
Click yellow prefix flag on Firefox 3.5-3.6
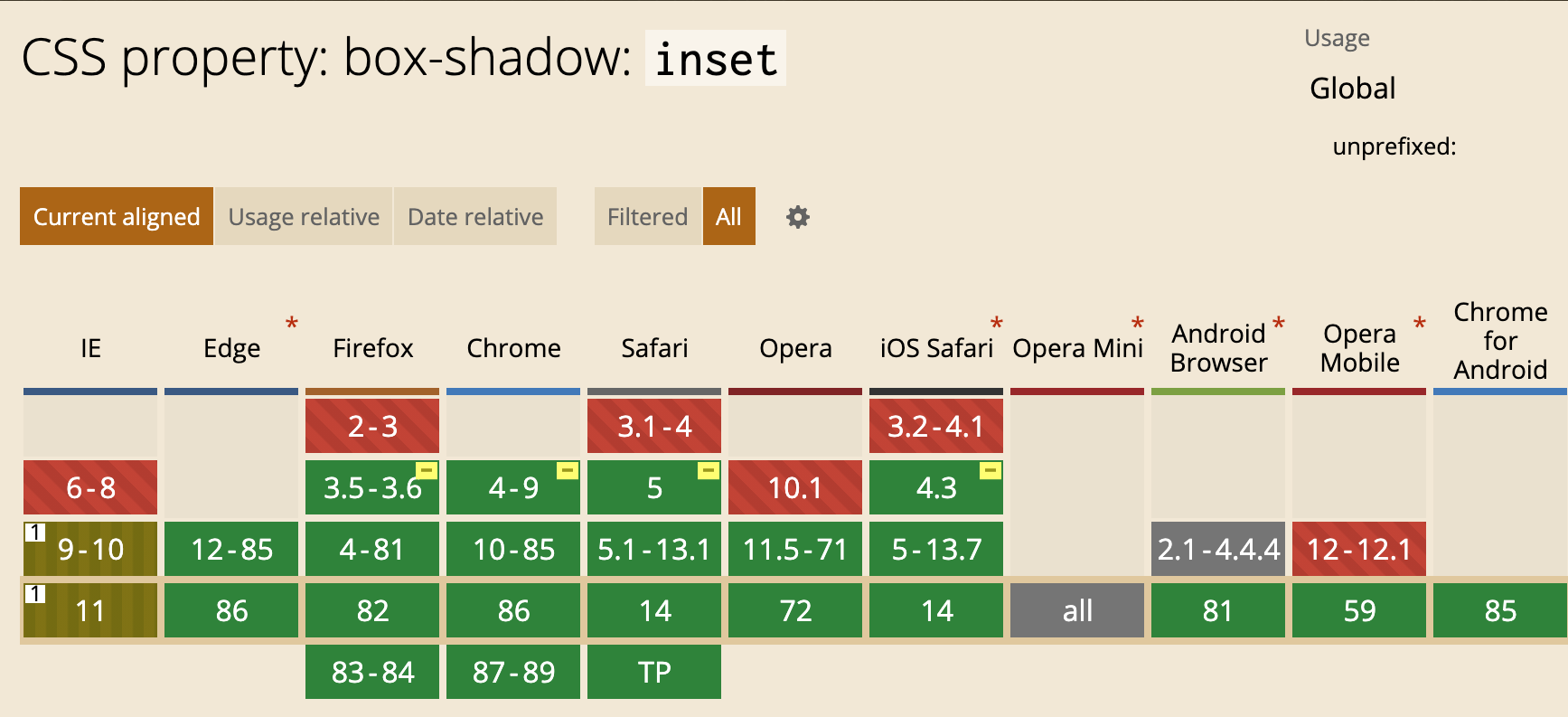427,470
